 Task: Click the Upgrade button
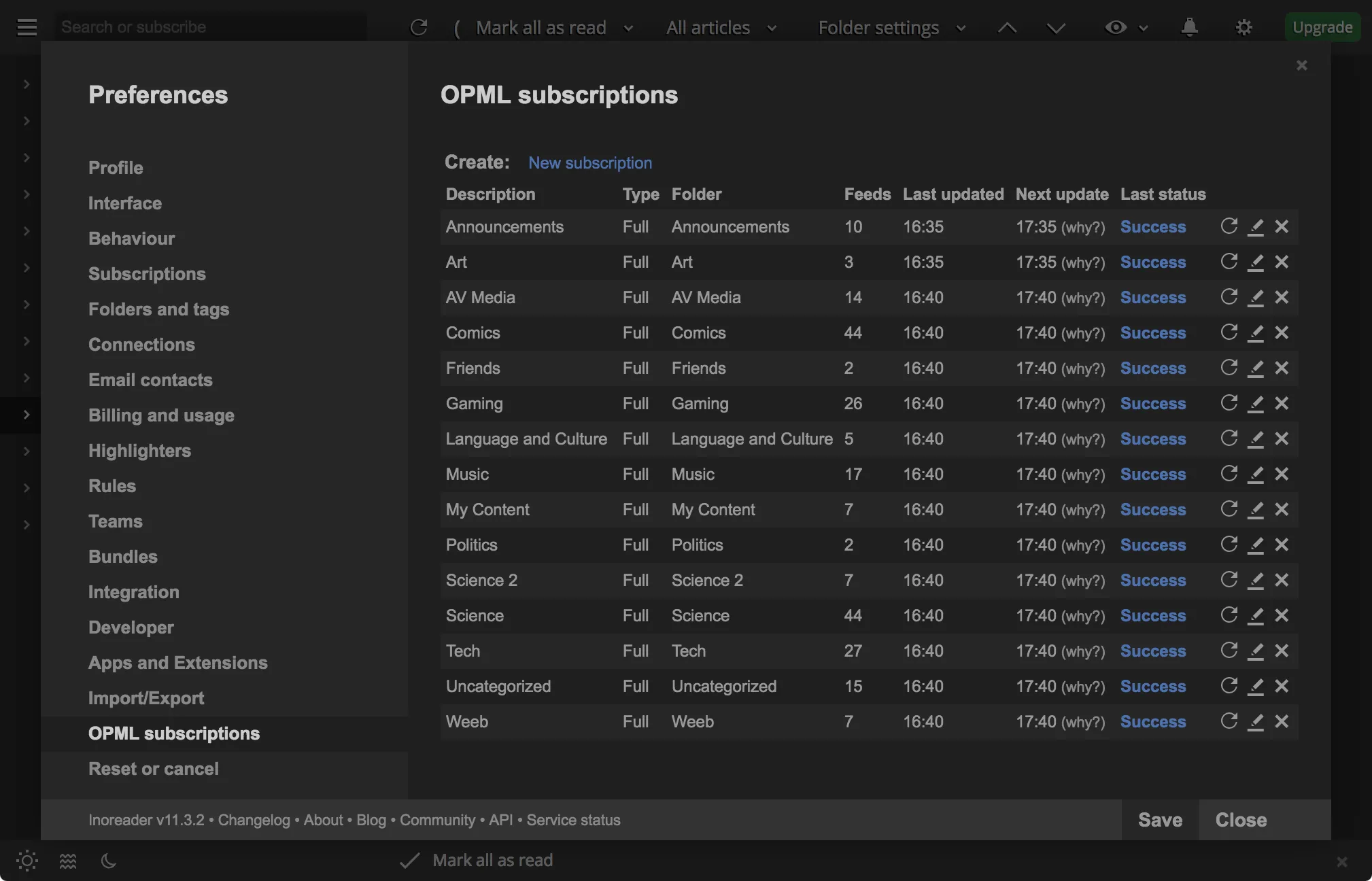pyautogui.click(x=1322, y=27)
